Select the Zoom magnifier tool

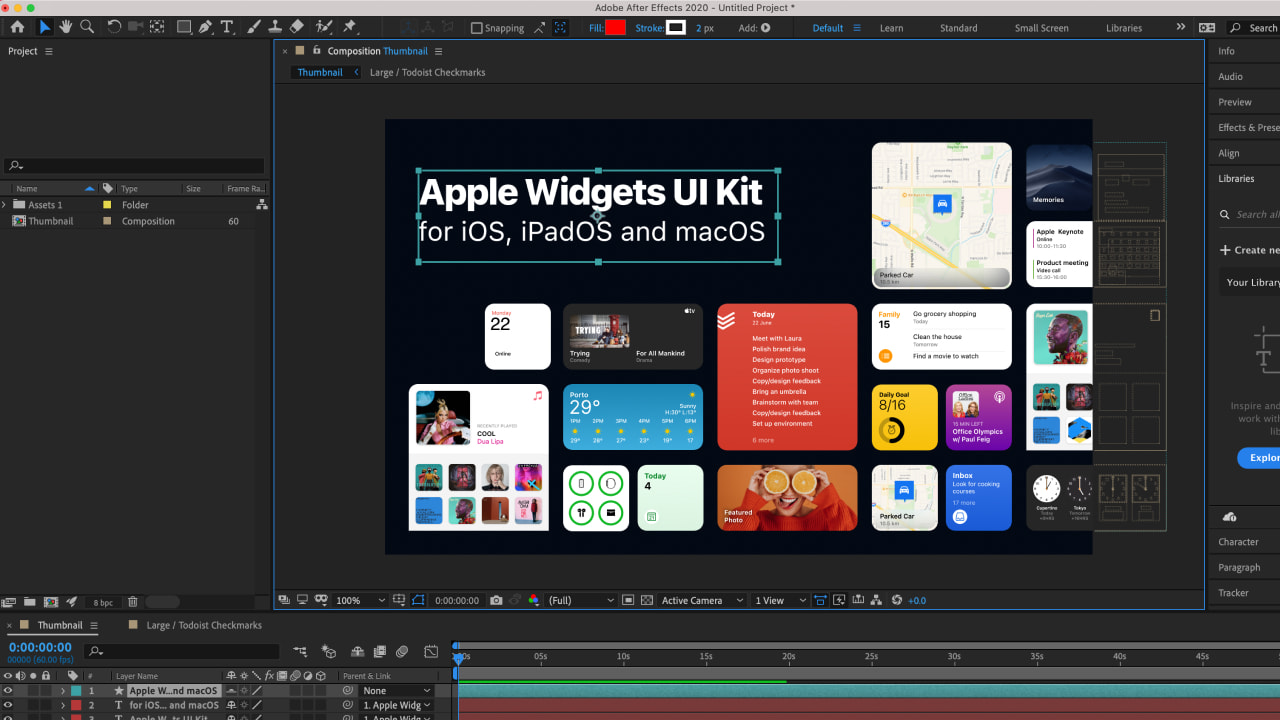(x=87, y=27)
